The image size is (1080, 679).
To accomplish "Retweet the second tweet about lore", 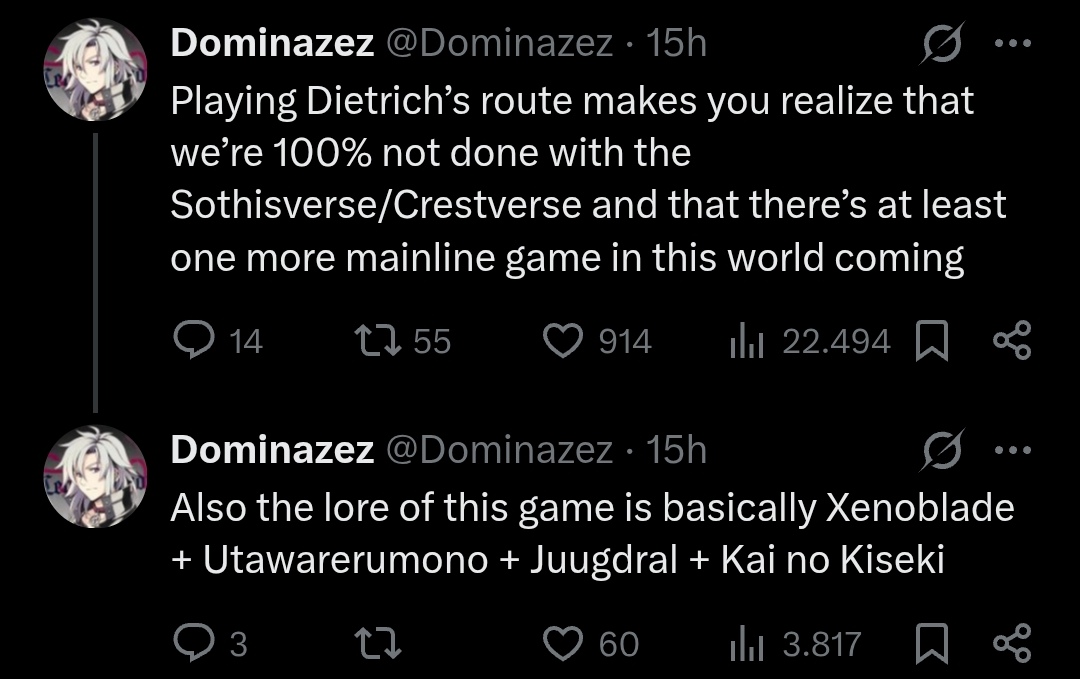I will [x=377, y=643].
